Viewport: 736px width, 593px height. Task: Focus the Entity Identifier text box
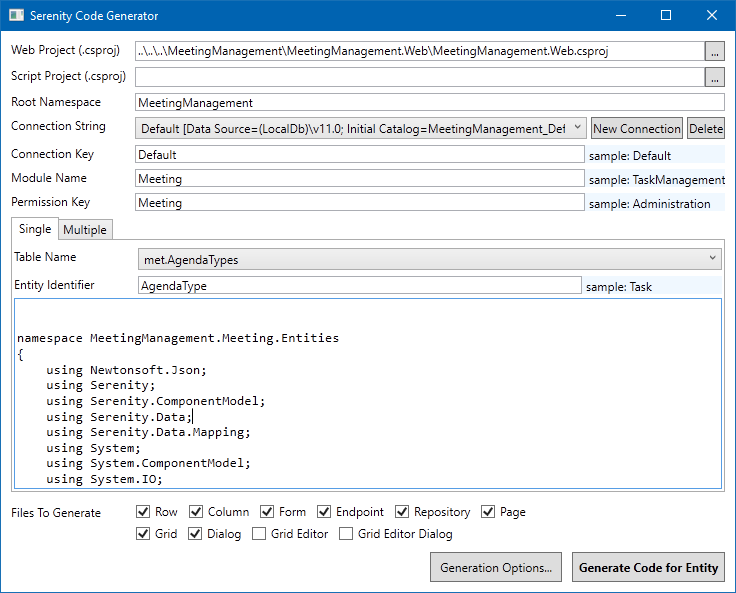[x=358, y=285]
